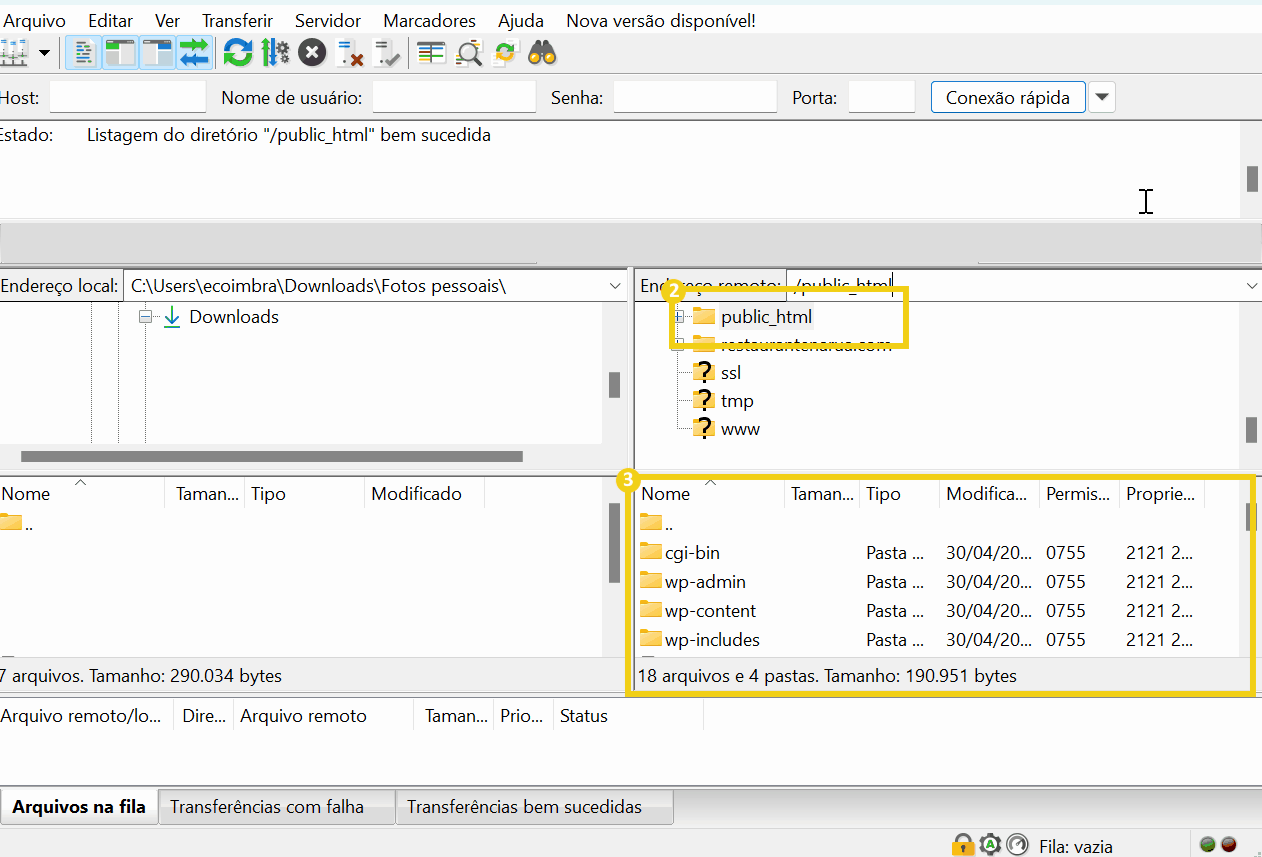This screenshot has width=1262, height=857.
Task: Open the Site Manager dropdown arrow
Action: coord(44,53)
